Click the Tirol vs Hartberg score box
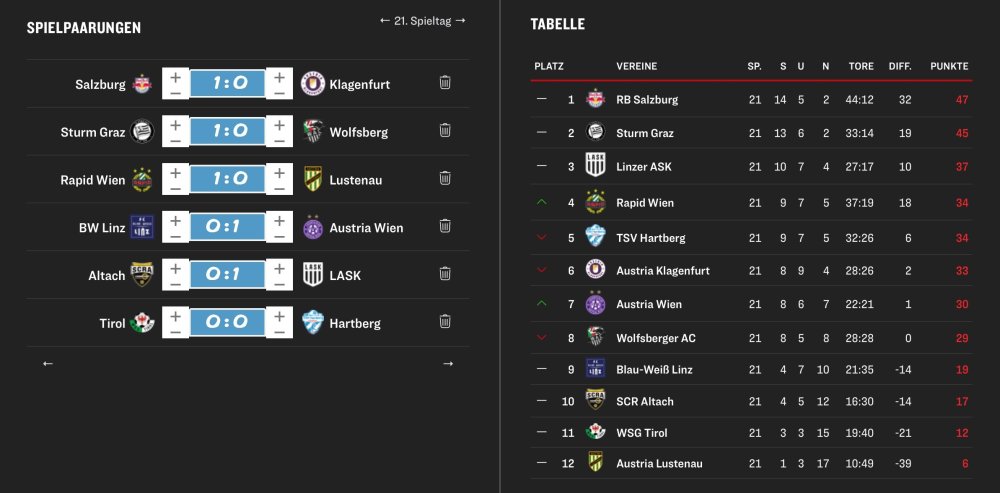1000x493 pixels. click(x=227, y=323)
